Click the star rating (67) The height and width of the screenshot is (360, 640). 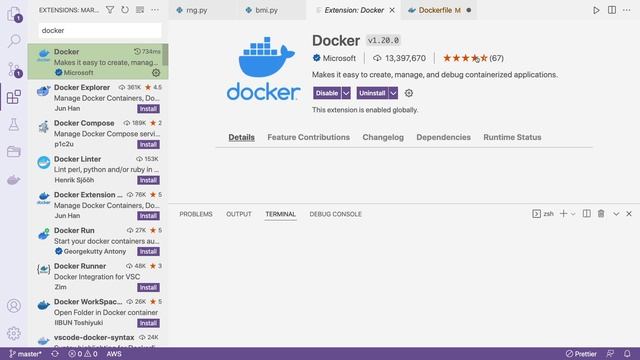tap(473, 58)
